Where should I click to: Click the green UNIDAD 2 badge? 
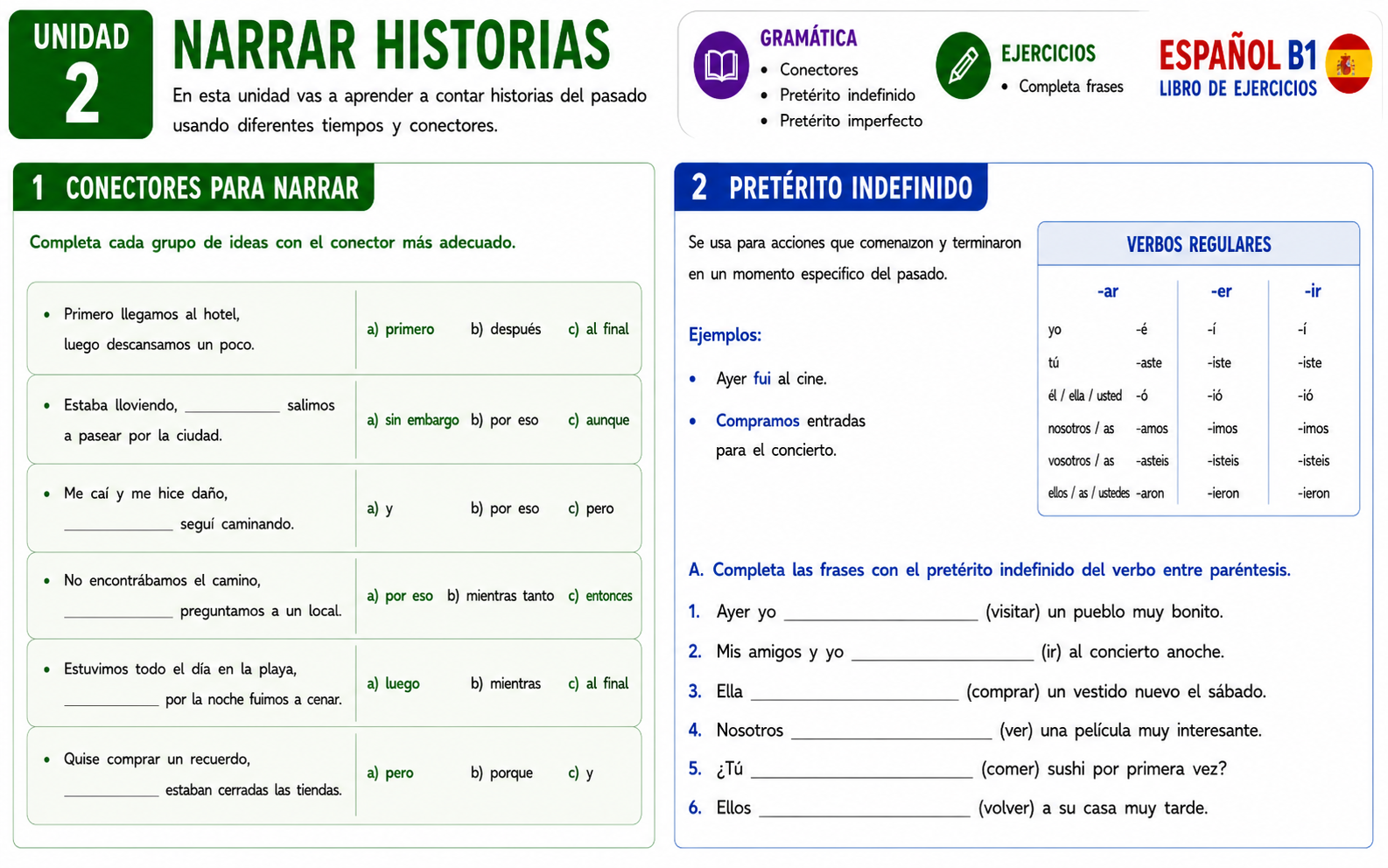point(81,74)
